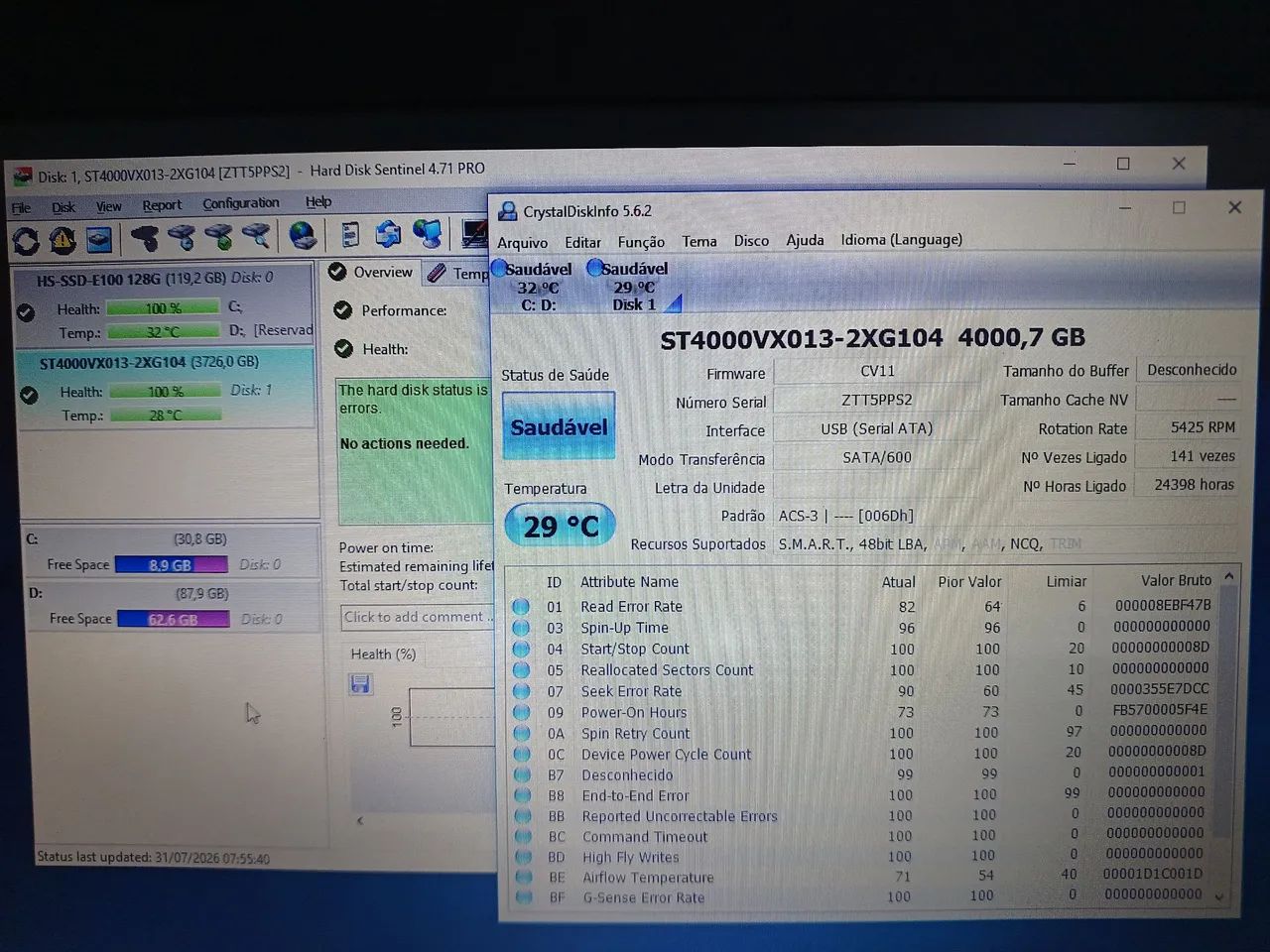Switch to Overview tab in Hard Disk Sentinel
Viewport: 1270px width, 952px height.
pos(371,272)
